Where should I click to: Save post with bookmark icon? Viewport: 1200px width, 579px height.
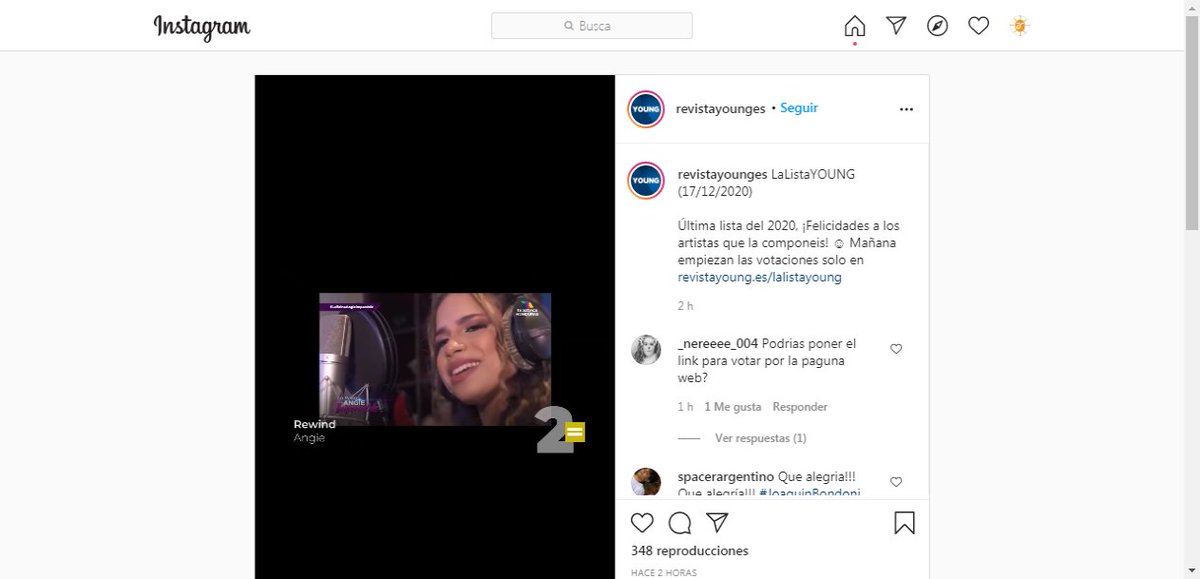[904, 523]
